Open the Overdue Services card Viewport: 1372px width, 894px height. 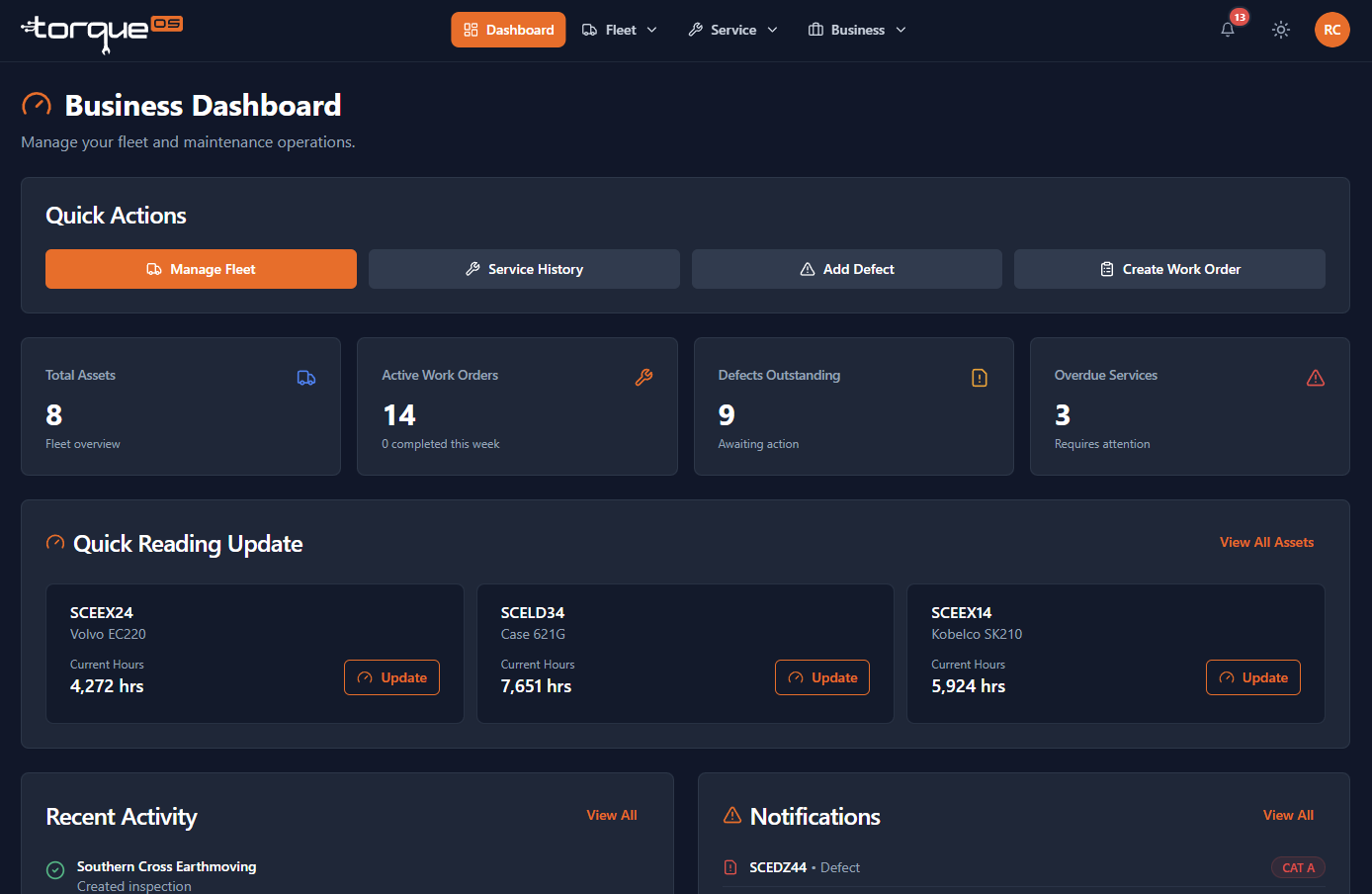pyautogui.click(x=1190, y=406)
